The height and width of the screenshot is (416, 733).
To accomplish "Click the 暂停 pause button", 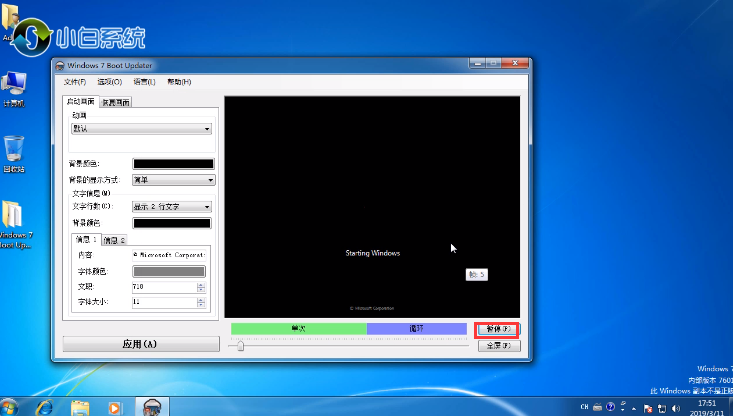I will pos(497,328).
